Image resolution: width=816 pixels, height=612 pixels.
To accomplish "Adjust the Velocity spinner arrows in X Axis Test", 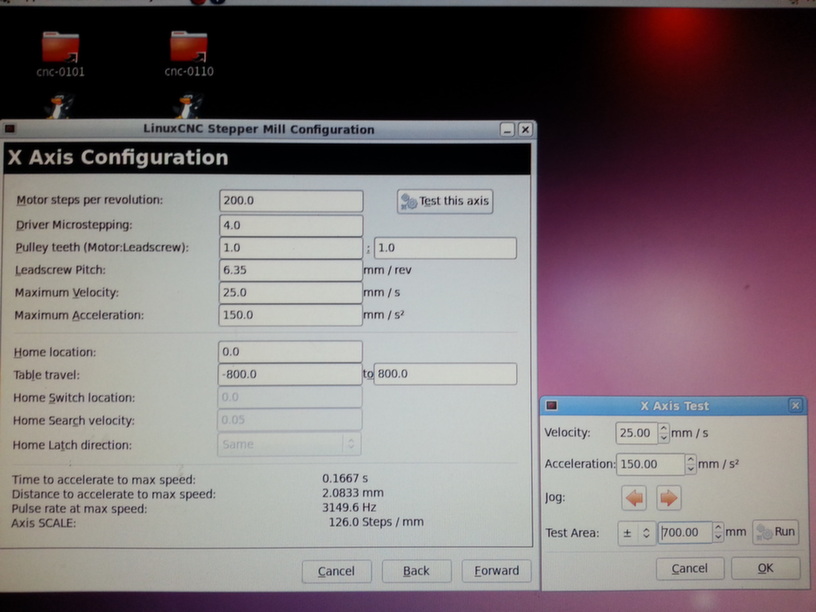I will click(663, 433).
